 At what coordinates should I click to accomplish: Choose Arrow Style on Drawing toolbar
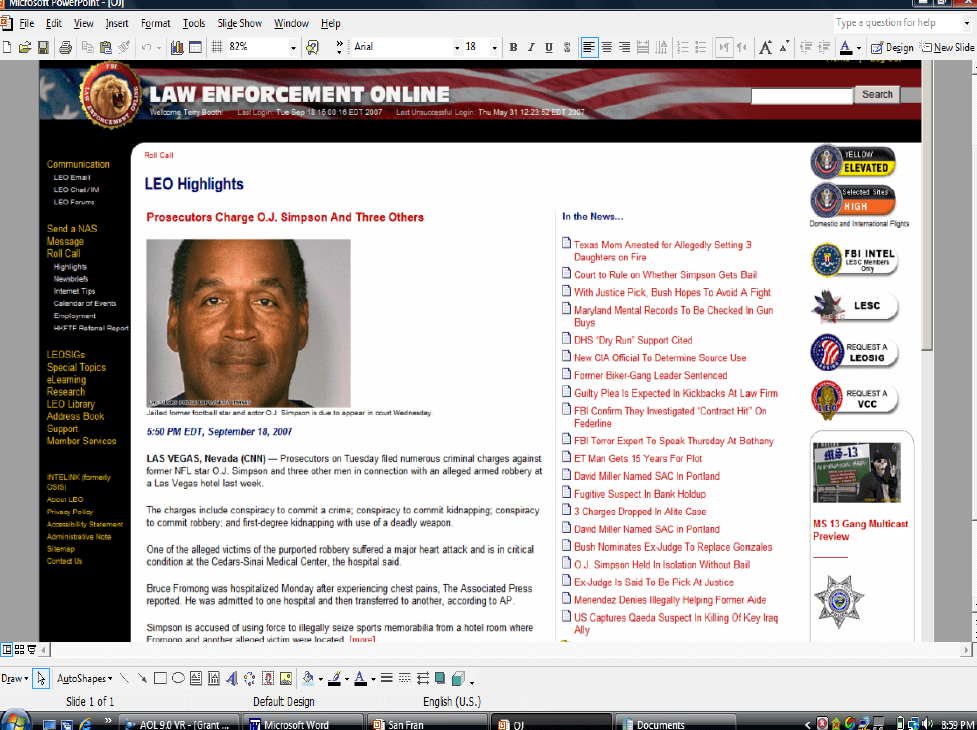tap(422, 678)
